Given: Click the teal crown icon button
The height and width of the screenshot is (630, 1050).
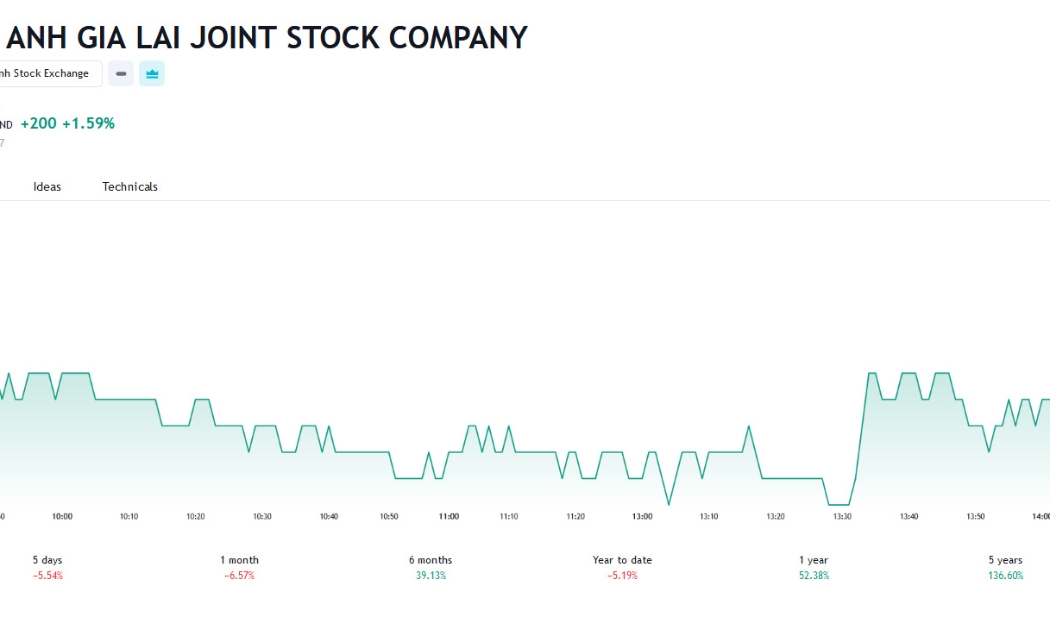Looking at the screenshot, I should point(152,74).
